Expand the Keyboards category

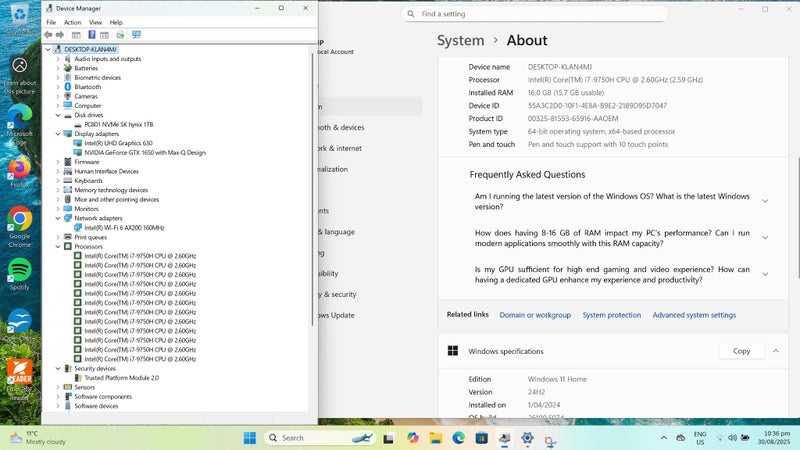point(58,181)
